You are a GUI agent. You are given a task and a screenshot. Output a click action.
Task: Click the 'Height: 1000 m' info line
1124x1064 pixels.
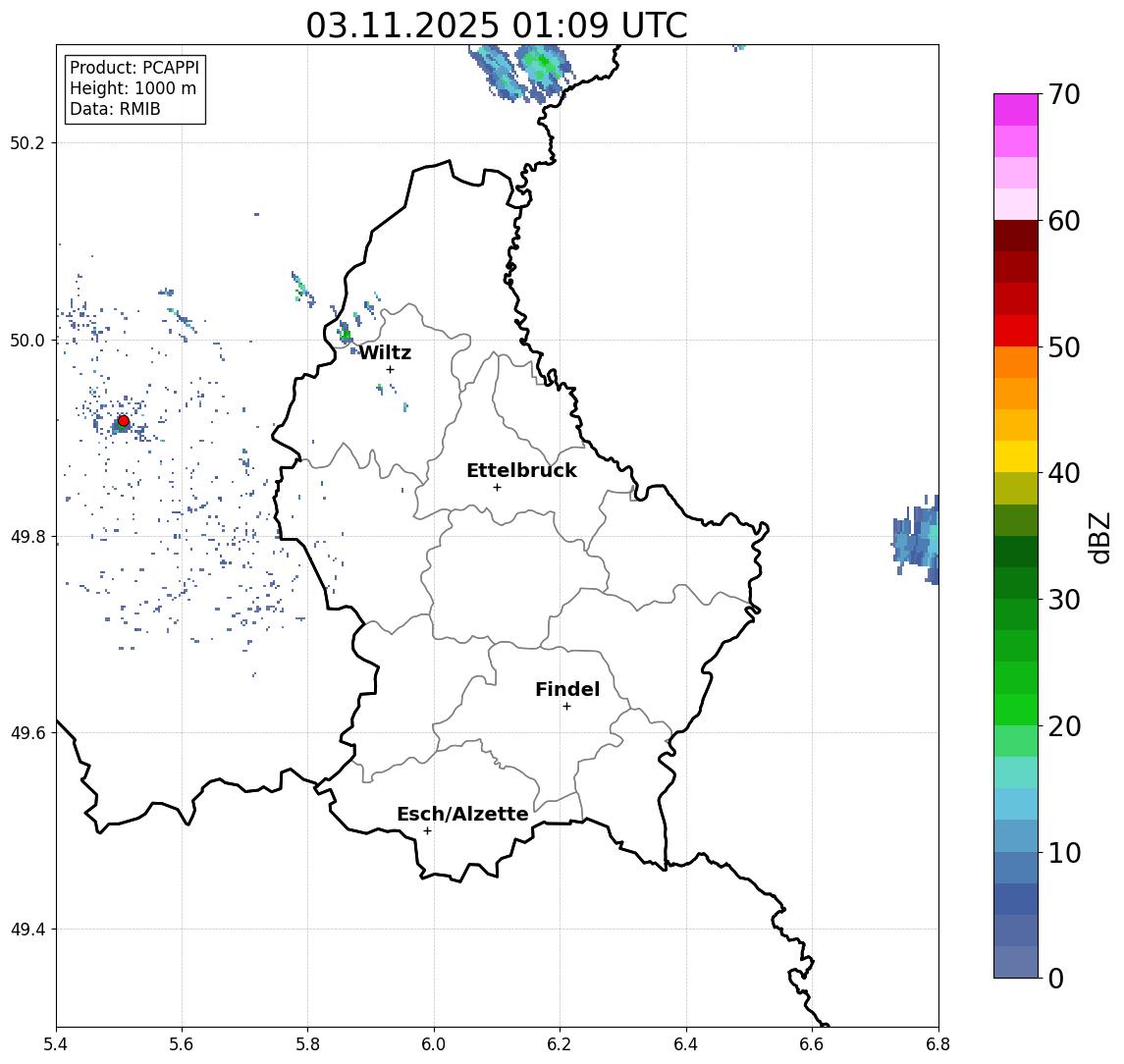tap(133, 88)
